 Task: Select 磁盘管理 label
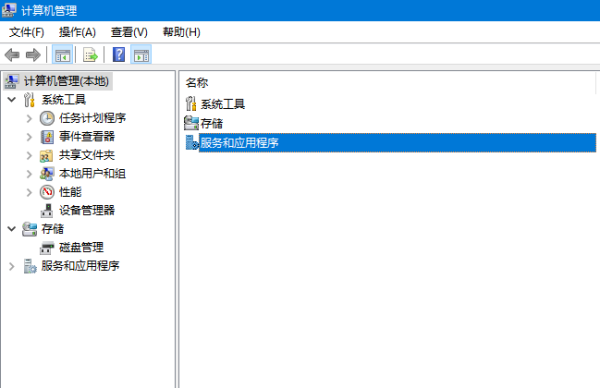[81, 247]
